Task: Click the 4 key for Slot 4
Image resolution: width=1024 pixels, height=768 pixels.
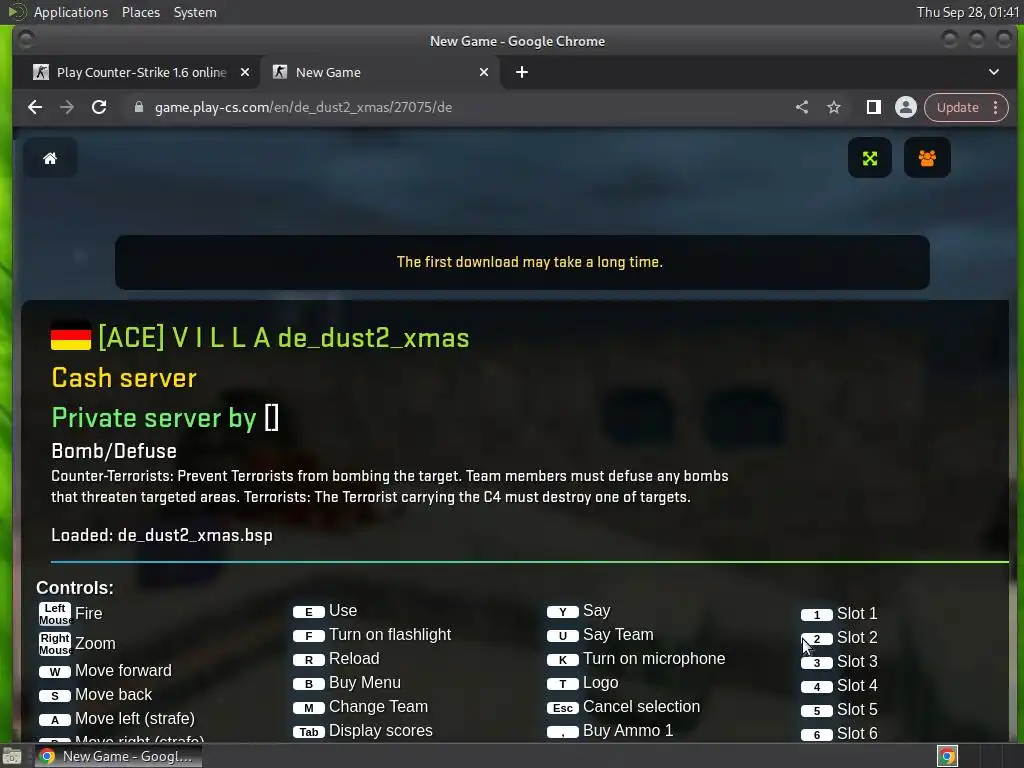Action: 817,687
